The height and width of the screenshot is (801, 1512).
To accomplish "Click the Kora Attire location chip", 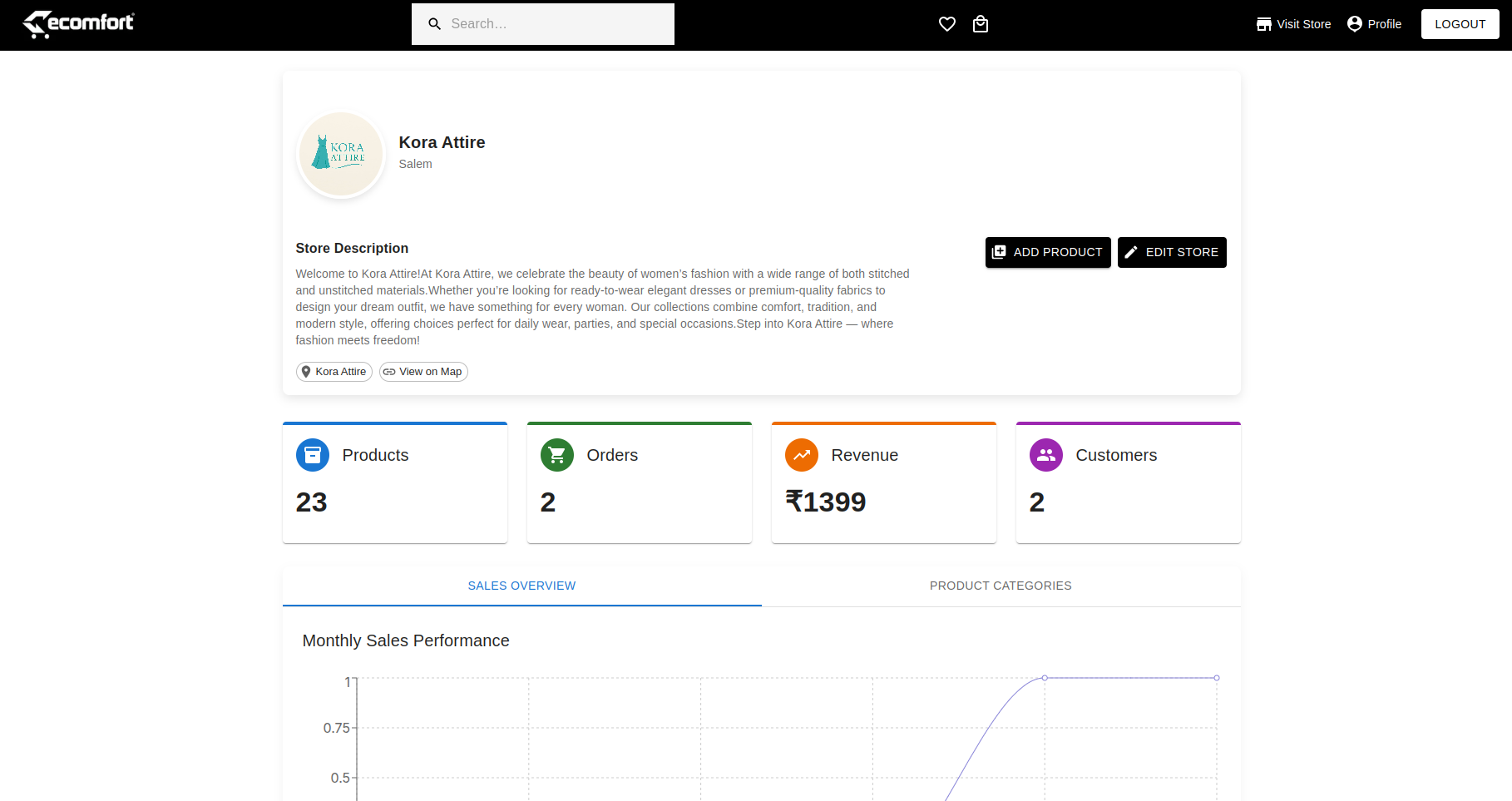I will click(334, 372).
